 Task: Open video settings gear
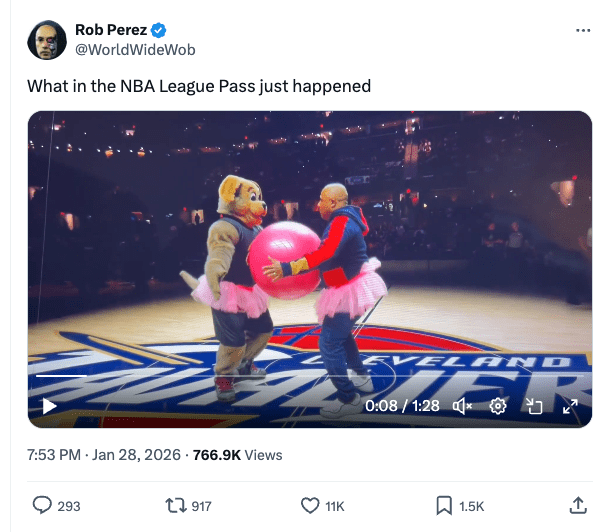click(497, 406)
